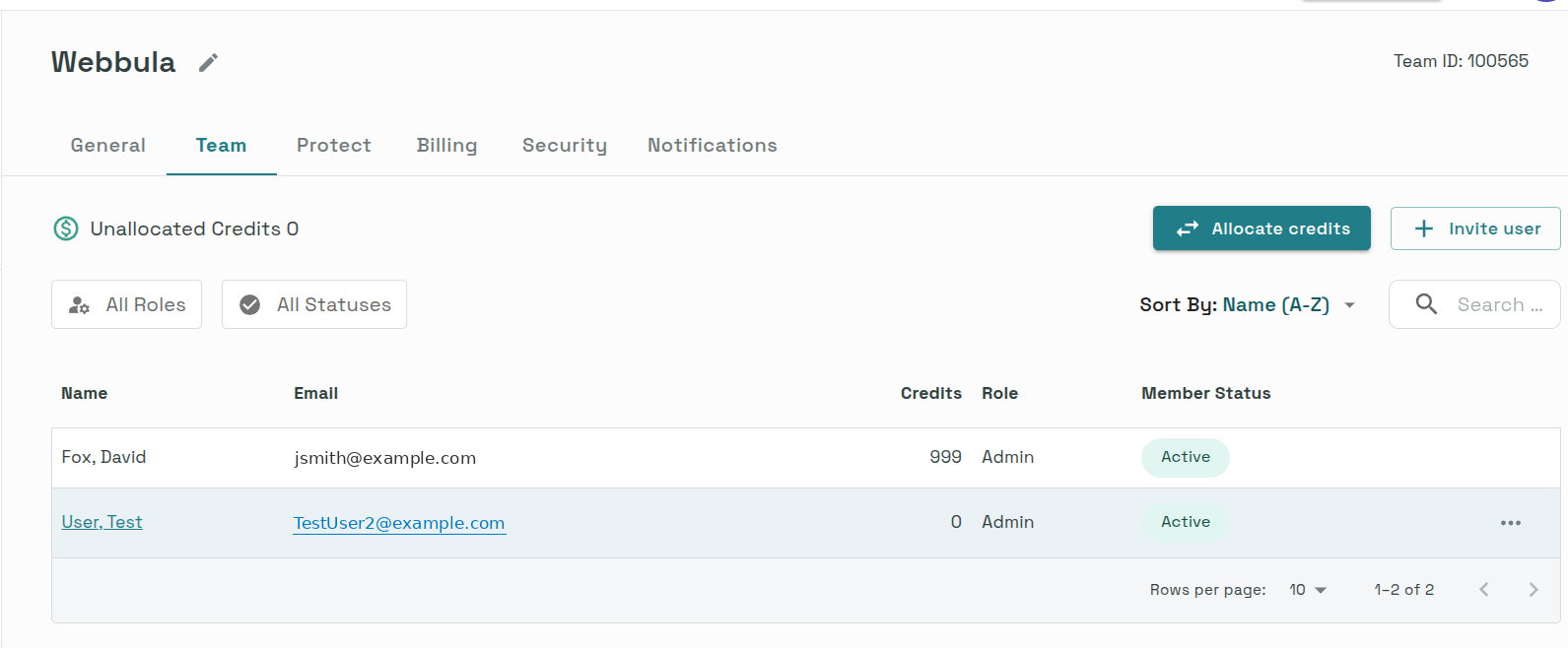Open the Security tab

565,146
